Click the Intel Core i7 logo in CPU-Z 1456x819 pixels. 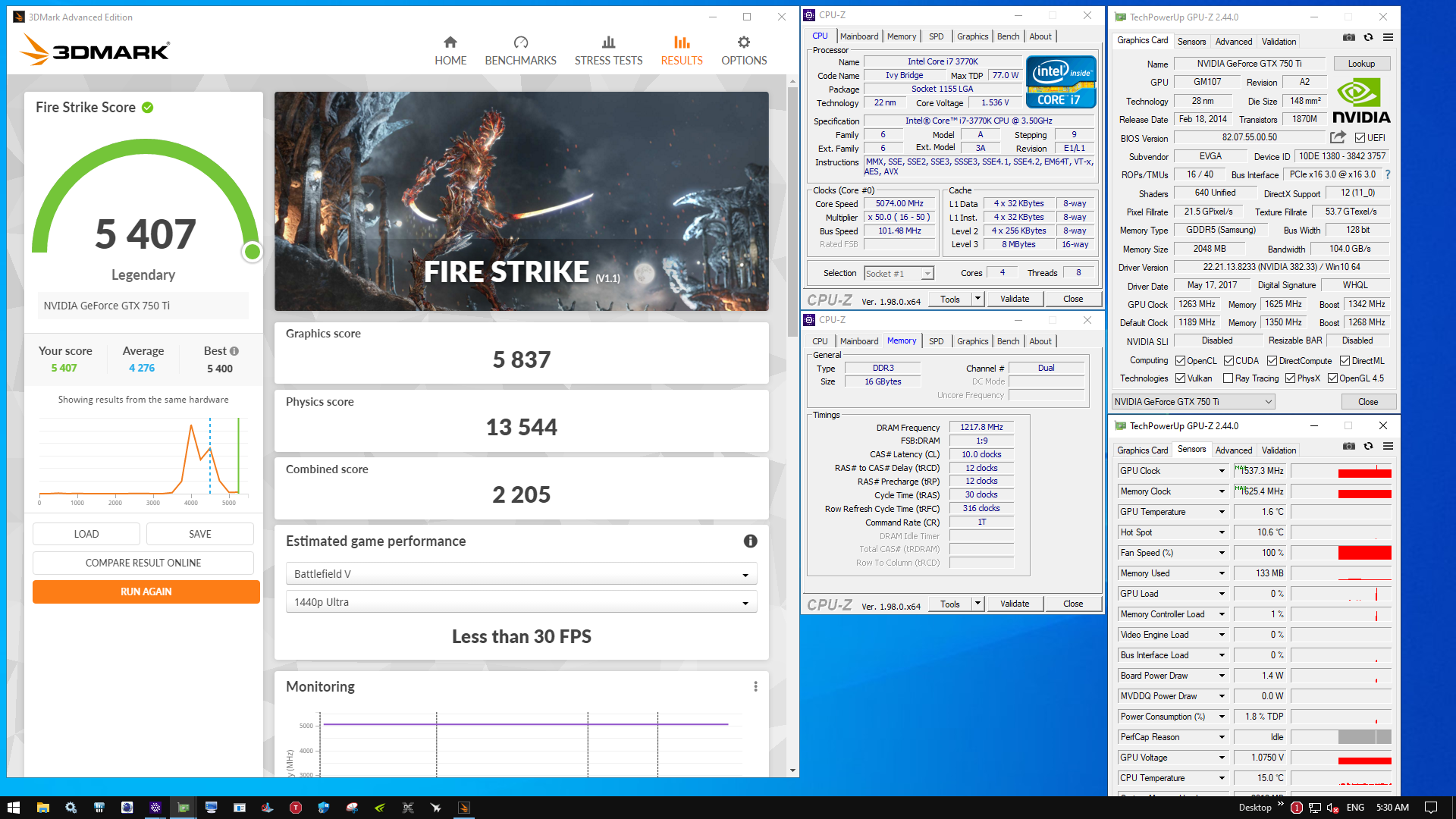pos(1061,82)
